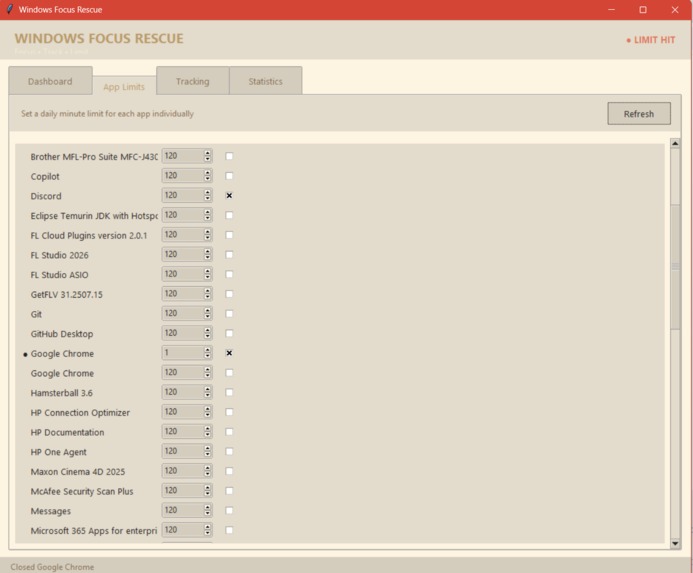Click the Git app label
Image resolution: width=693 pixels, height=573 pixels.
click(x=36, y=314)
